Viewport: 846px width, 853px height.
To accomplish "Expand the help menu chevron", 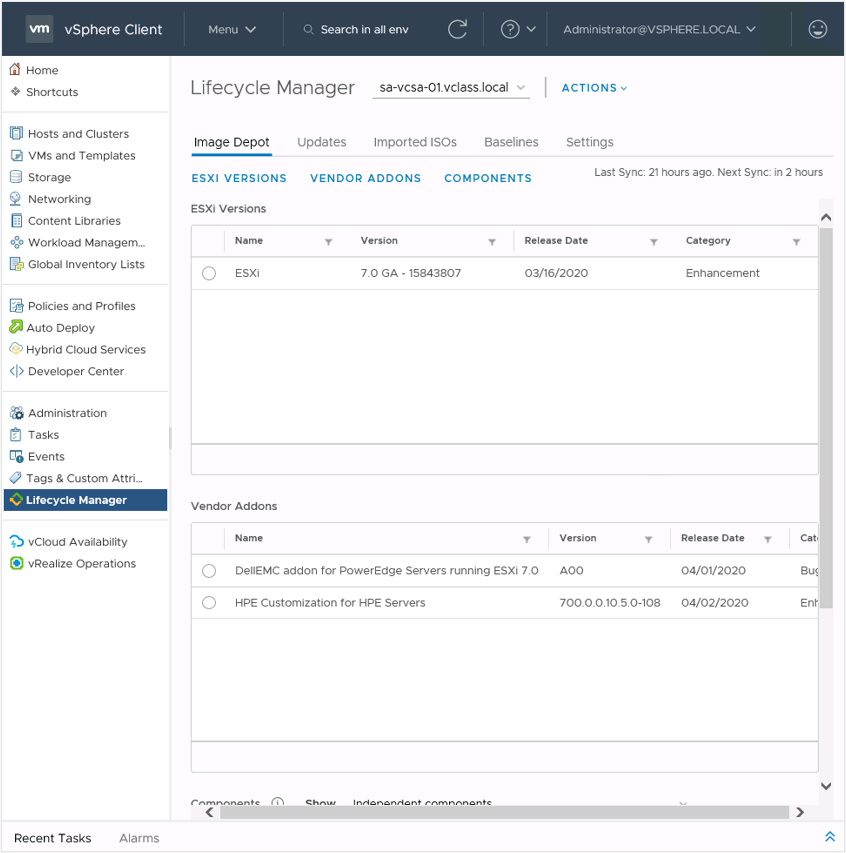I will pyautogui.click(x=531, y=29).
